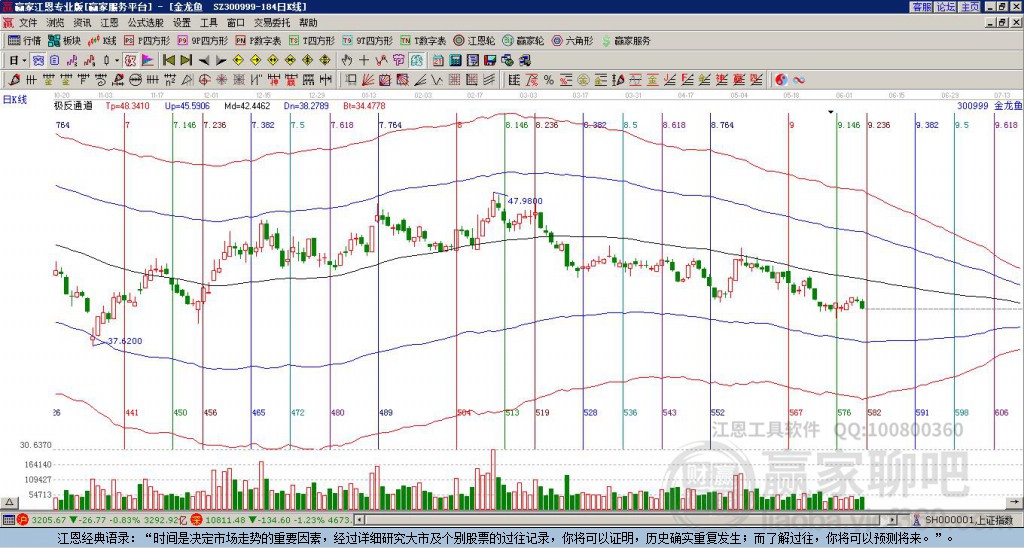Viewport: 1024px width, 548px height.
Task: Step forward with black right arrow
Action: point(221,61)
